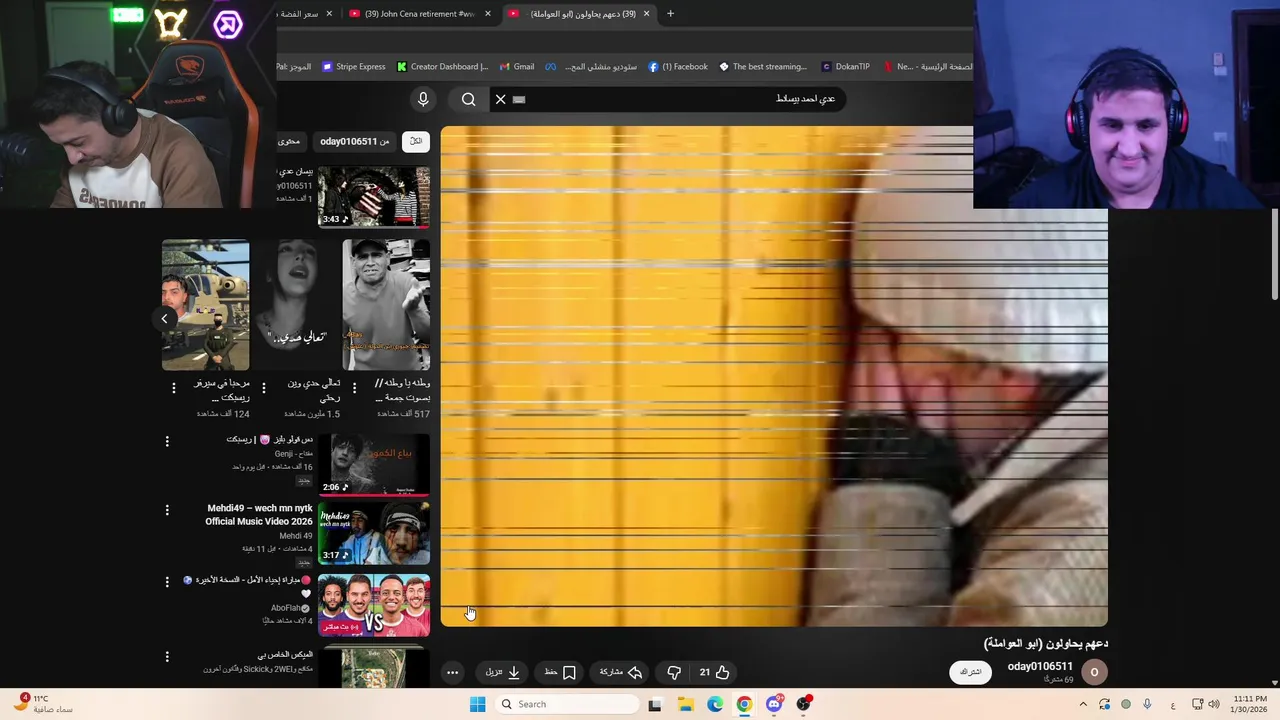
Task: Open Gmail bookmark
Action: (x=517, y=67)
